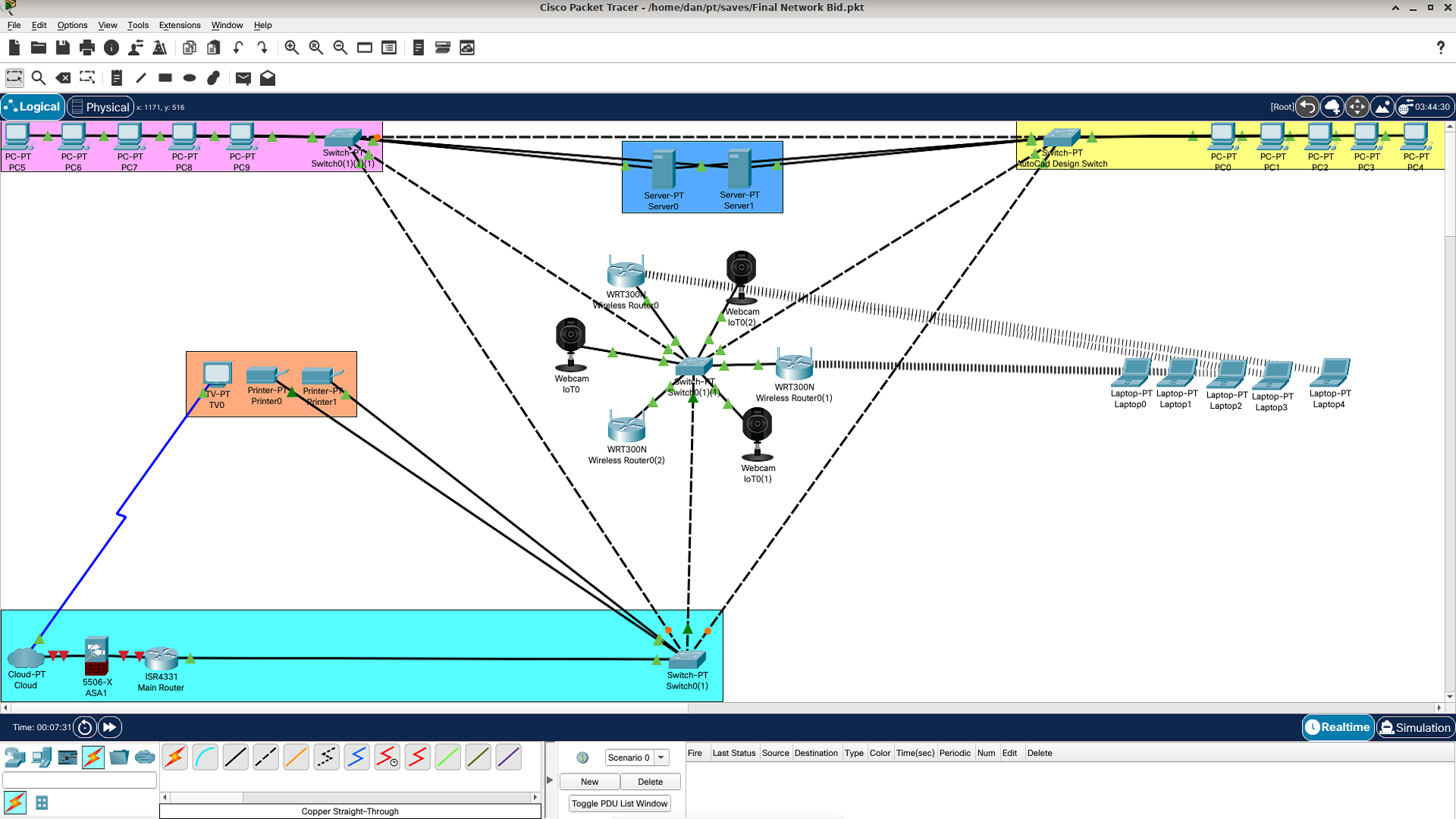Click the Delete scenario button
Screen dimensions: 1456x819
(650, 782)
